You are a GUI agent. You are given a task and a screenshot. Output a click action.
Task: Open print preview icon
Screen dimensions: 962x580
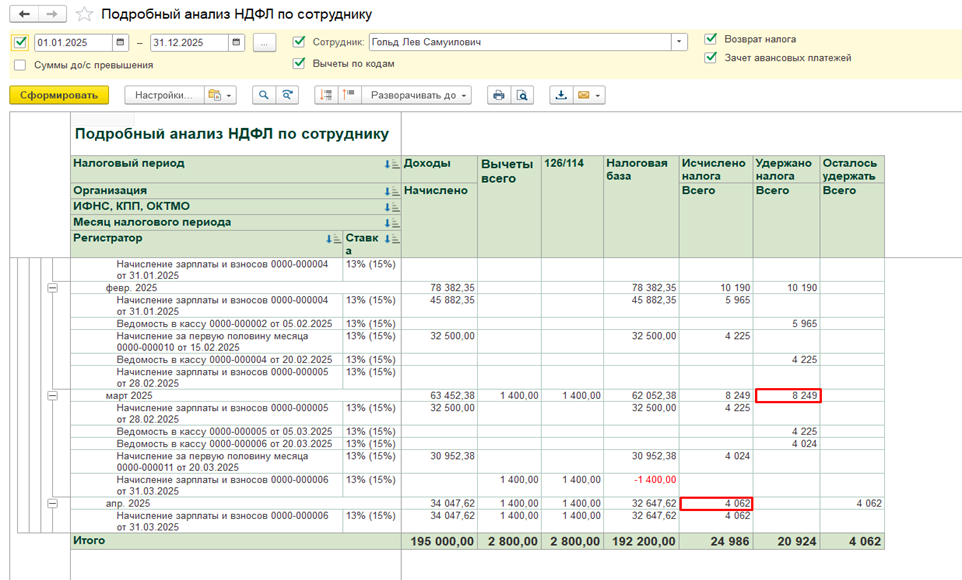(x=522, y=95)
